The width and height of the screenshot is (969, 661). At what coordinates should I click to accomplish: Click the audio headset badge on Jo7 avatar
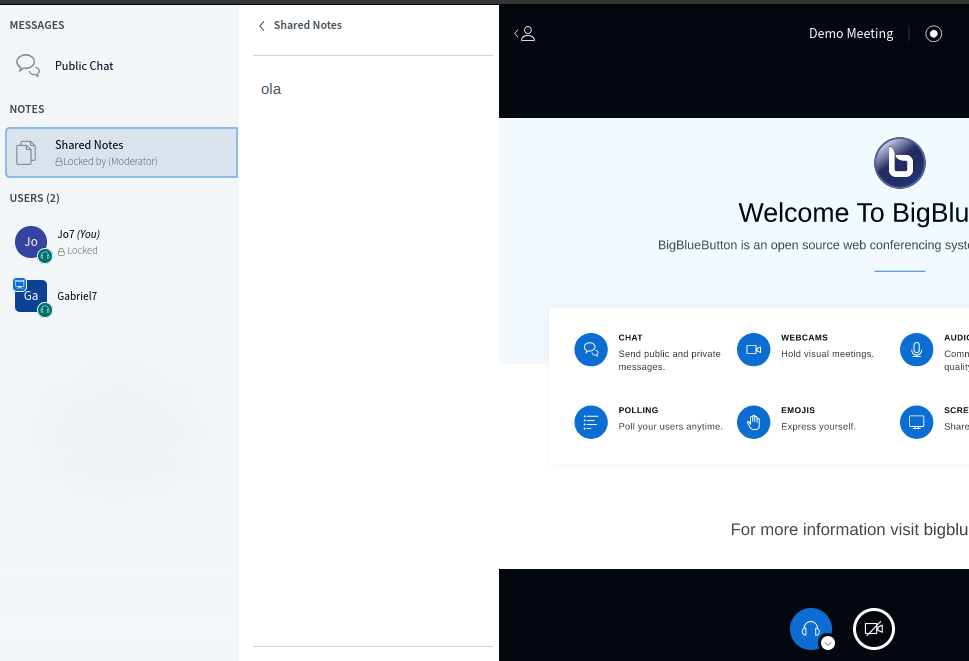(44, 256)
